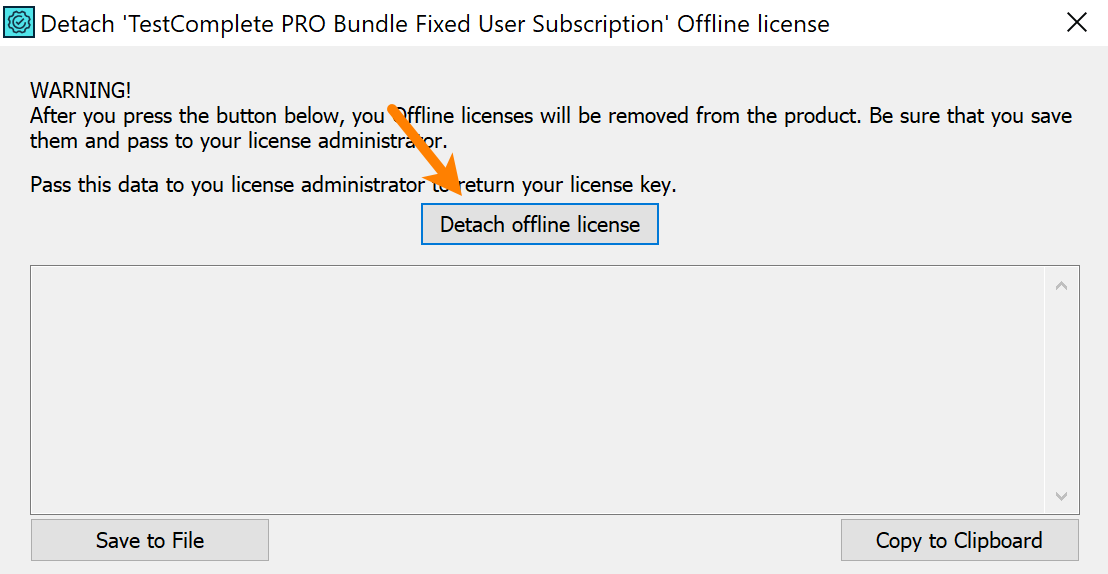Click the vertical scrollbar track of the text area

tap(1061, 390)
